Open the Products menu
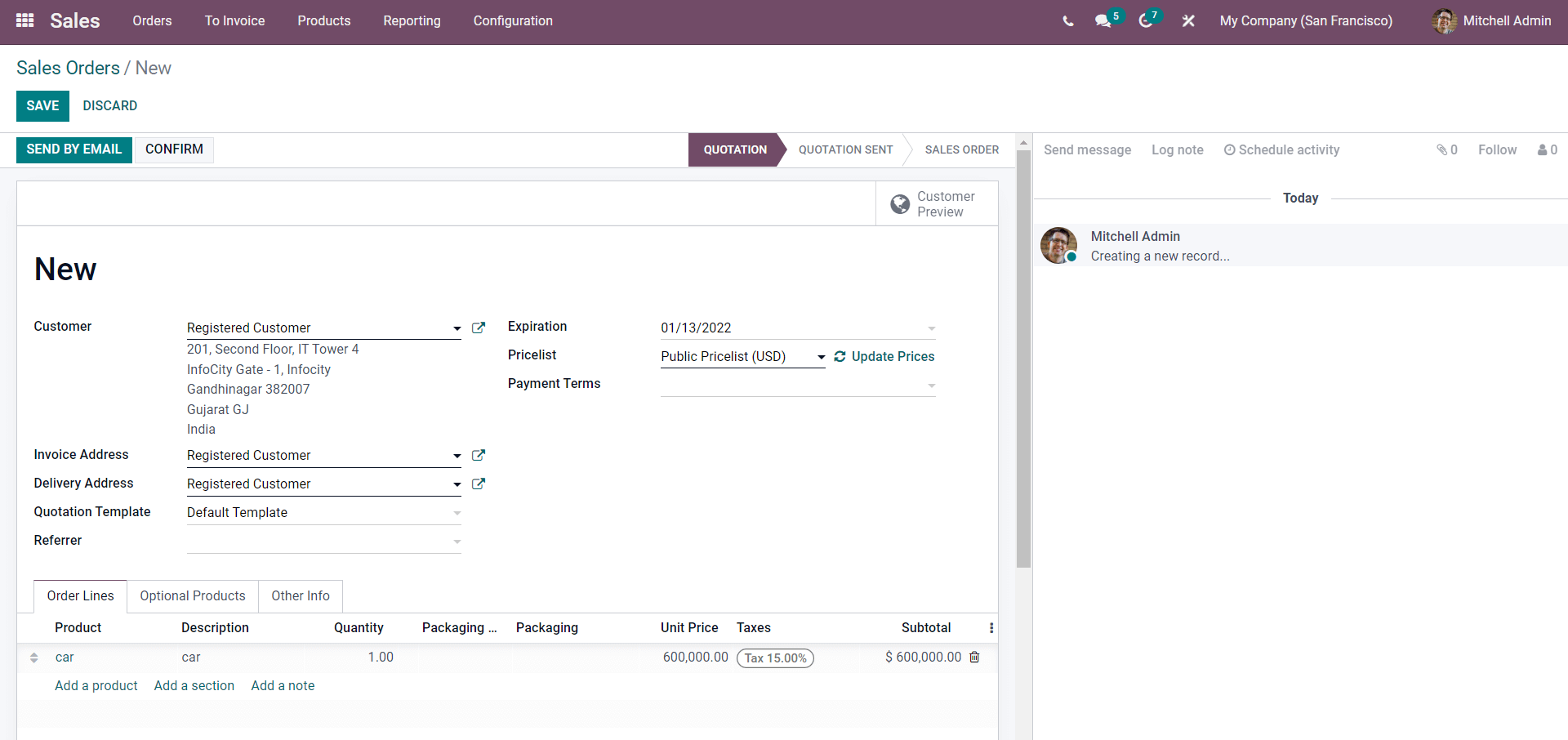 click(x=324, y=21)
